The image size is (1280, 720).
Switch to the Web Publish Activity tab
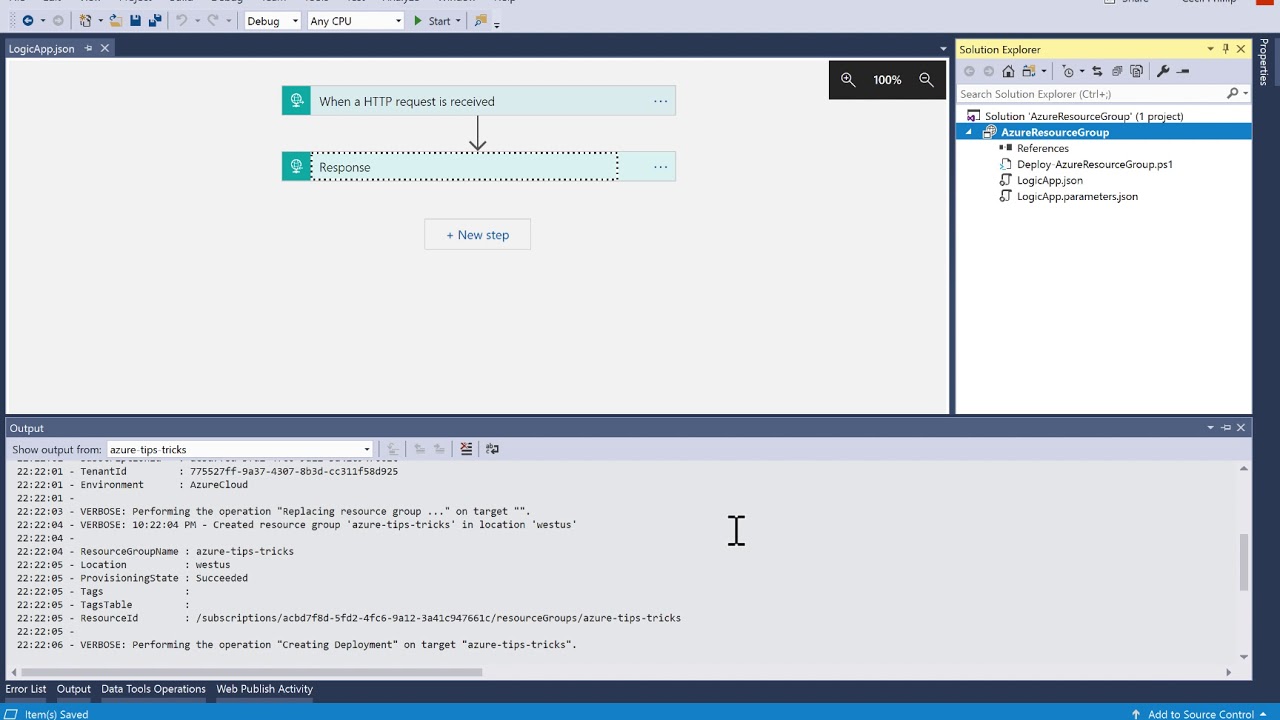pos(264,689)
